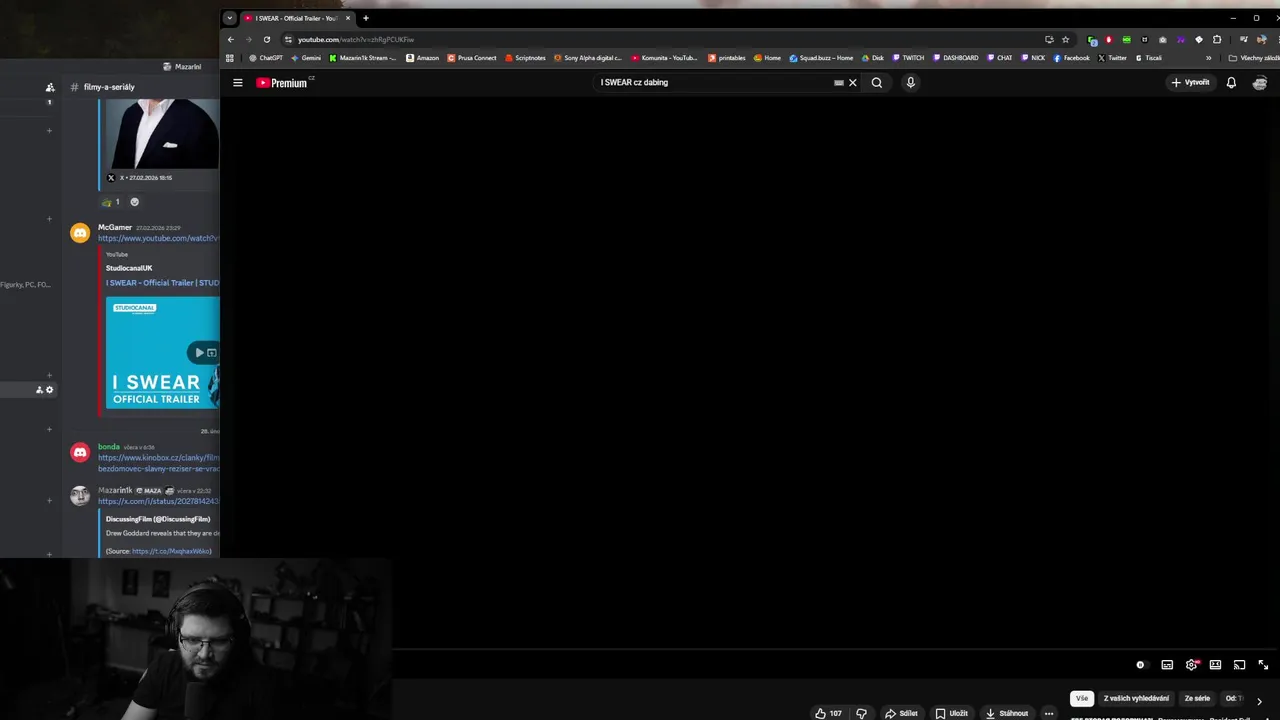The width and height of the screenshot is (1280, 720).
Task: Open the Vytvořit create menu
Action: coord(1190,83)
